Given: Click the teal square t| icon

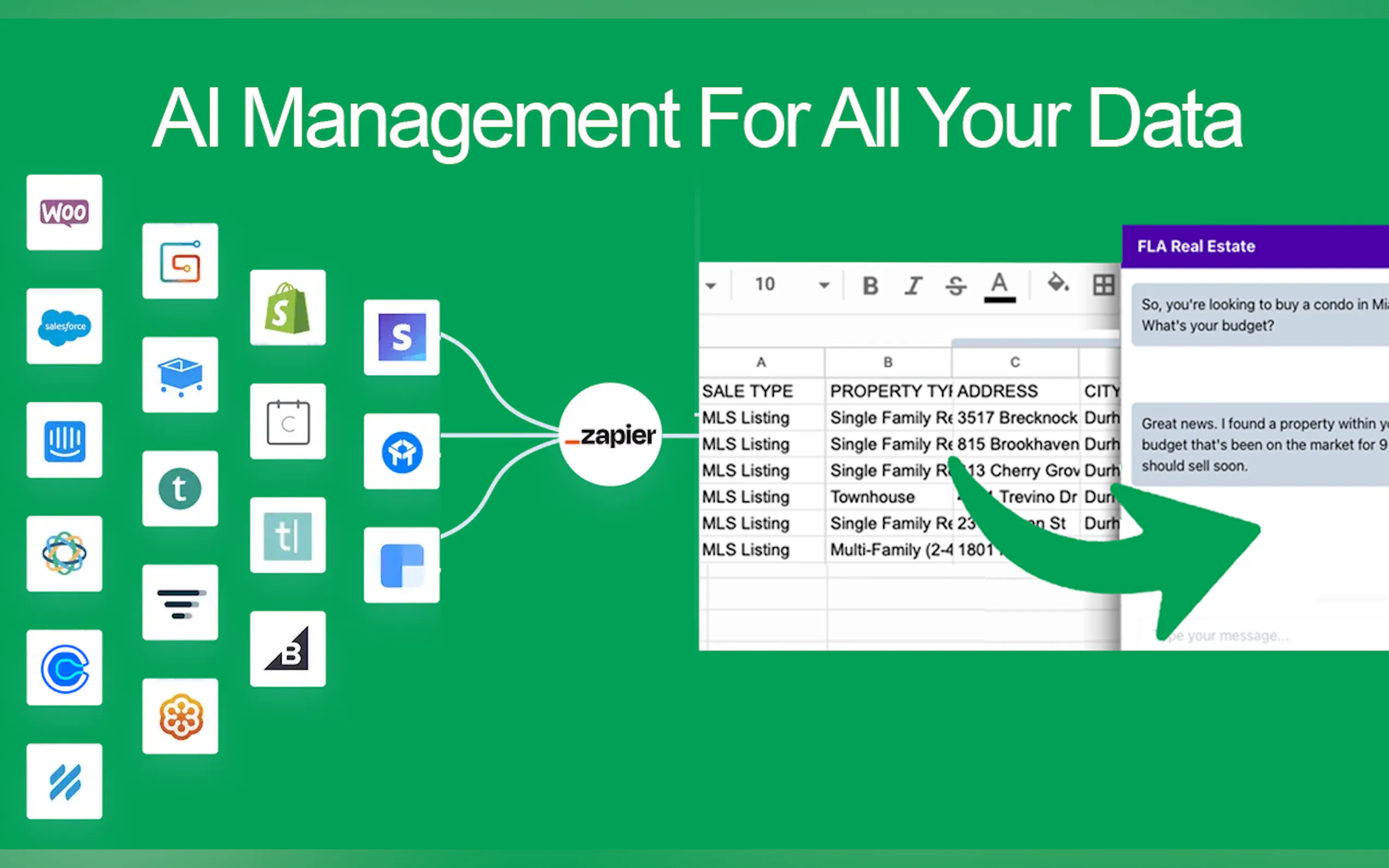Looking at the screenshot, I should tap(288, 535).
